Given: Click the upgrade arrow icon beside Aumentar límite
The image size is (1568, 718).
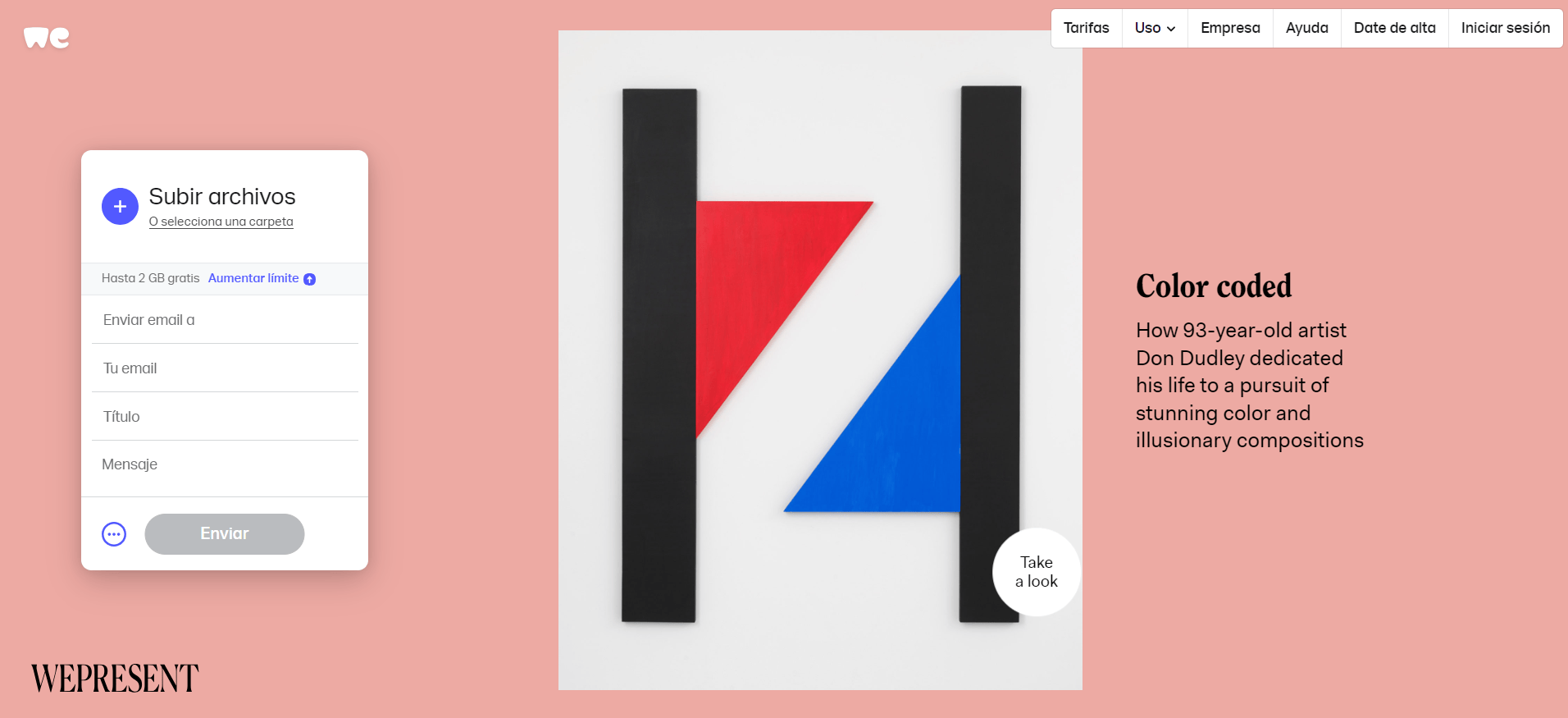Looking at the screenshot, I should [310, 279].
